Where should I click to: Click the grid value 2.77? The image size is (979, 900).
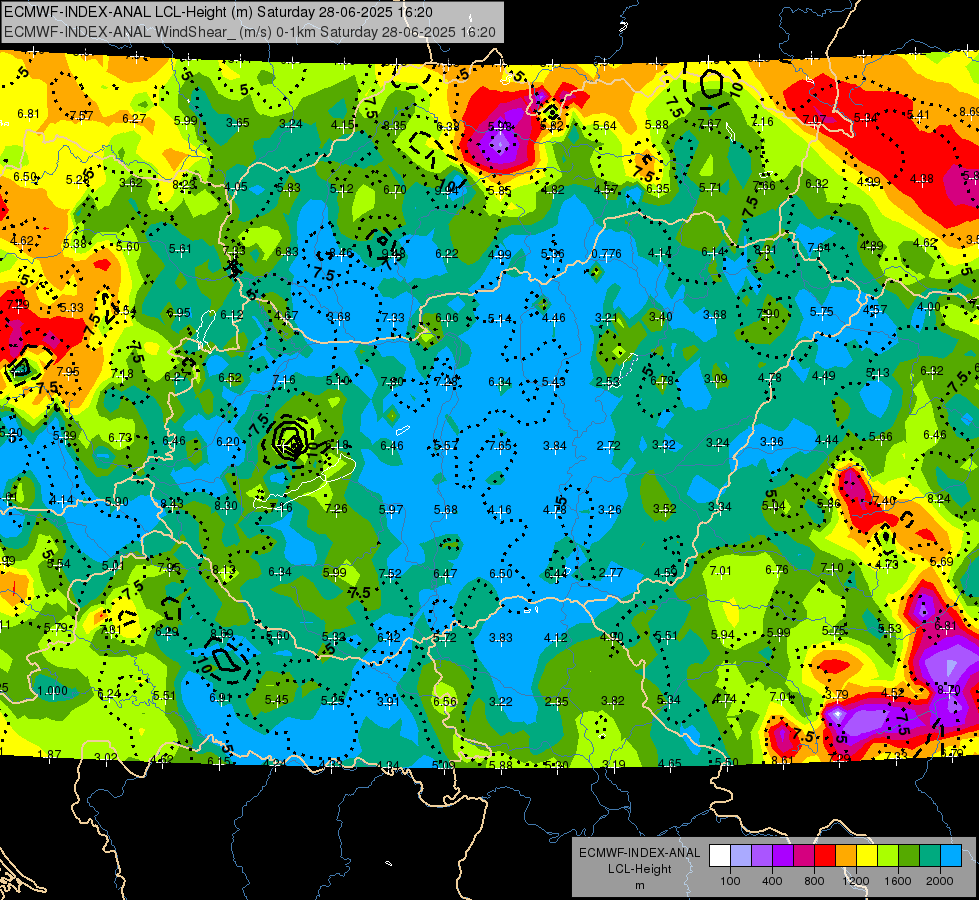coord(611,573)
